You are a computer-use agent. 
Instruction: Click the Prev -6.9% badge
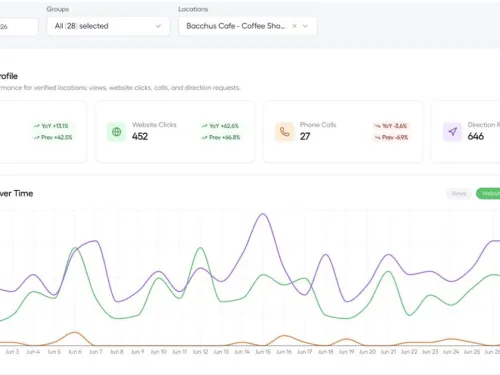tap(391, 137)
